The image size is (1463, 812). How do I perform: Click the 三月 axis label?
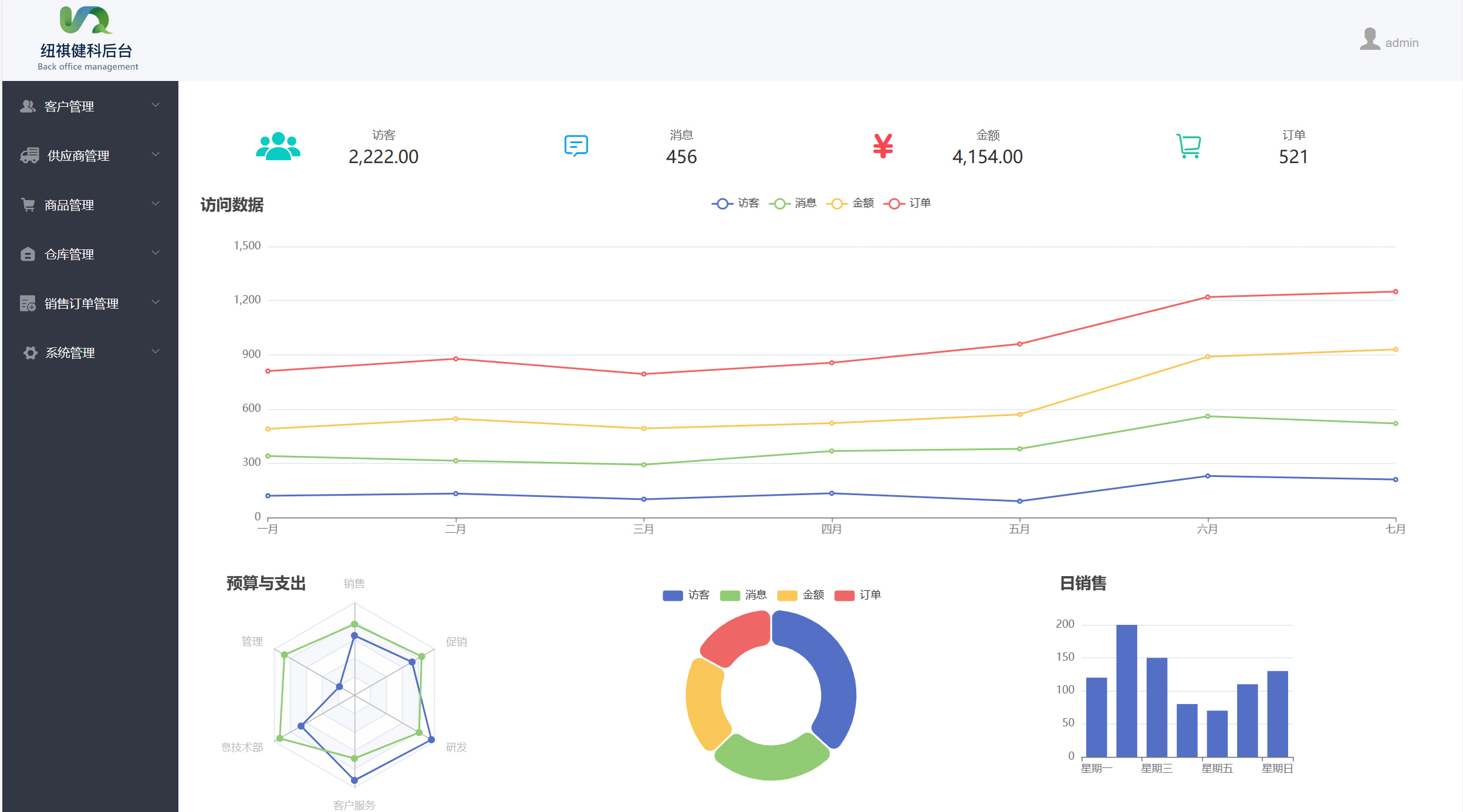coord(644,529)
